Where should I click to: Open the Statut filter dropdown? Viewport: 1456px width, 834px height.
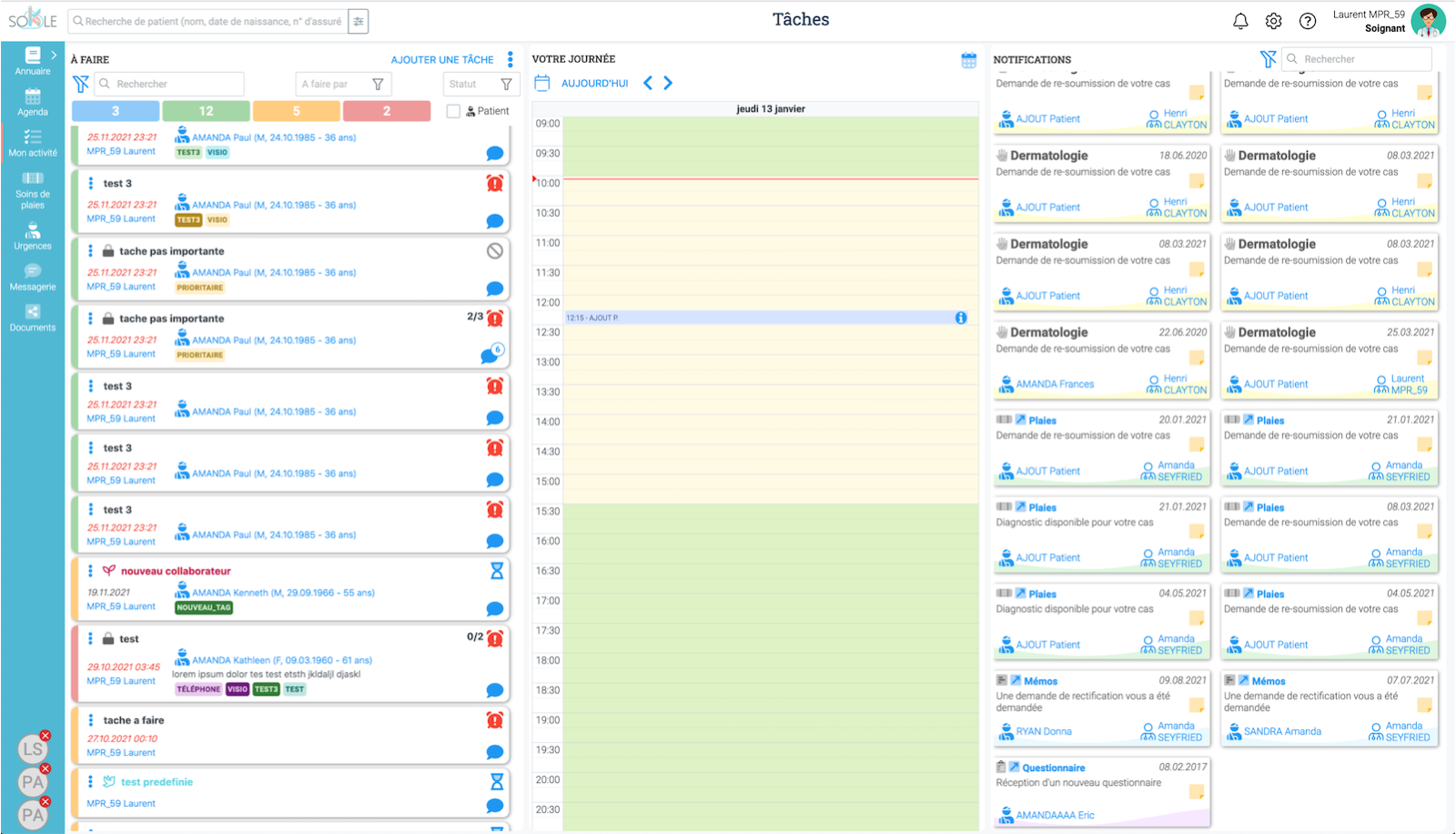[481, 84]
